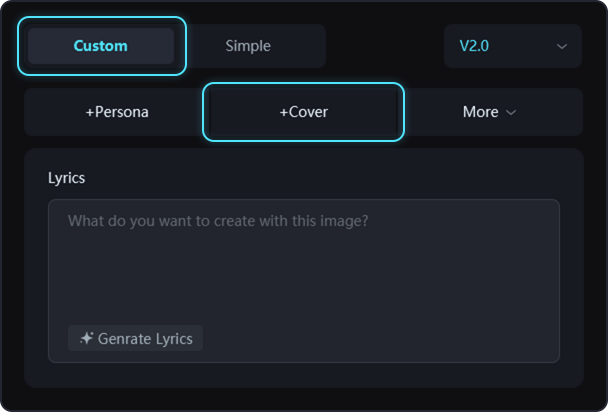Image resolution: width=608 pixels, height=412 pixels.
Task: Click the plus sign in +Persona
Action: point(89,112)
